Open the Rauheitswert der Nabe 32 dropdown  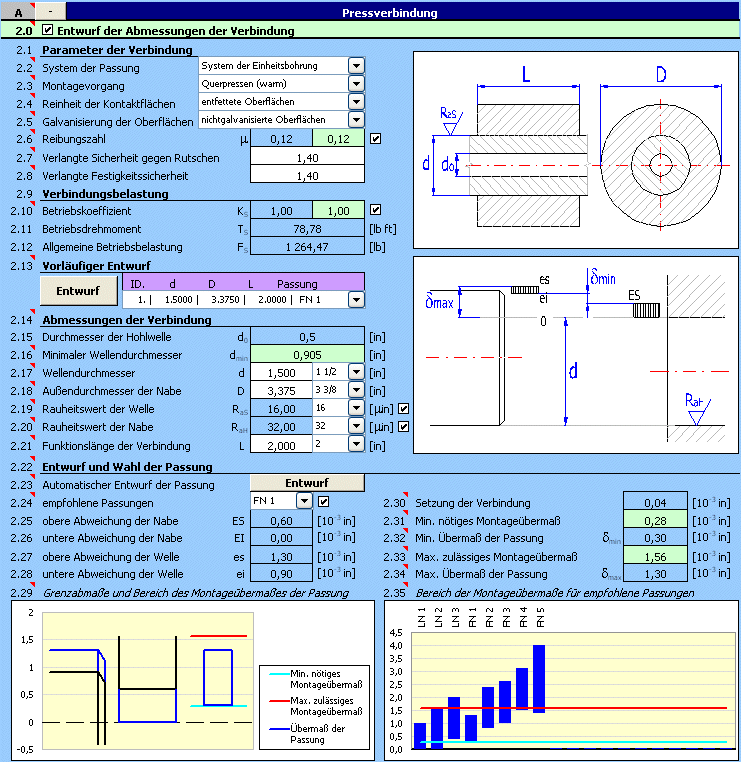356,426
